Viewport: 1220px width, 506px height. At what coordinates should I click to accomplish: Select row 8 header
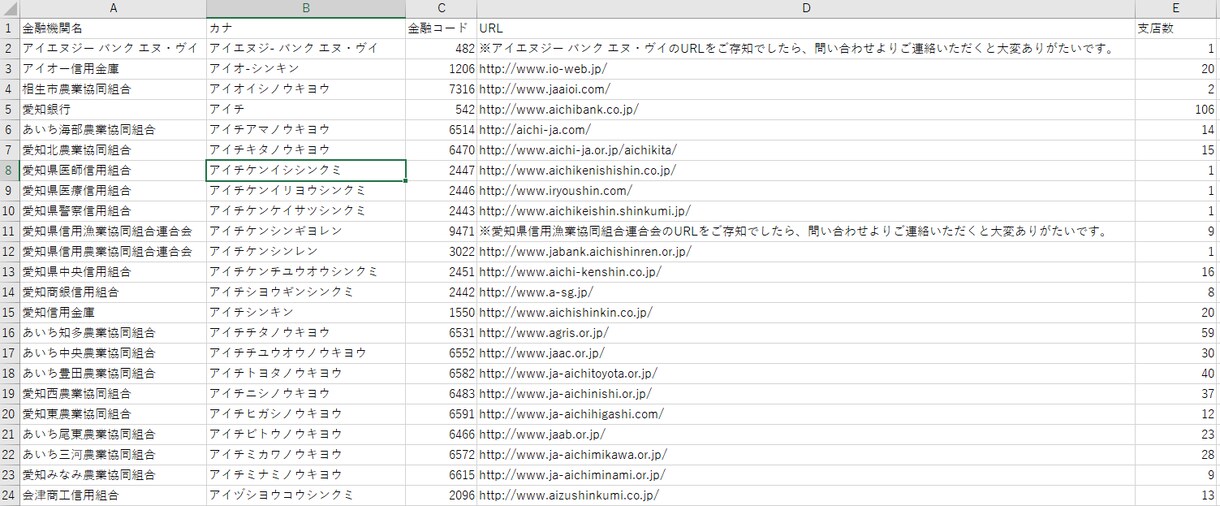pos(9,170)
